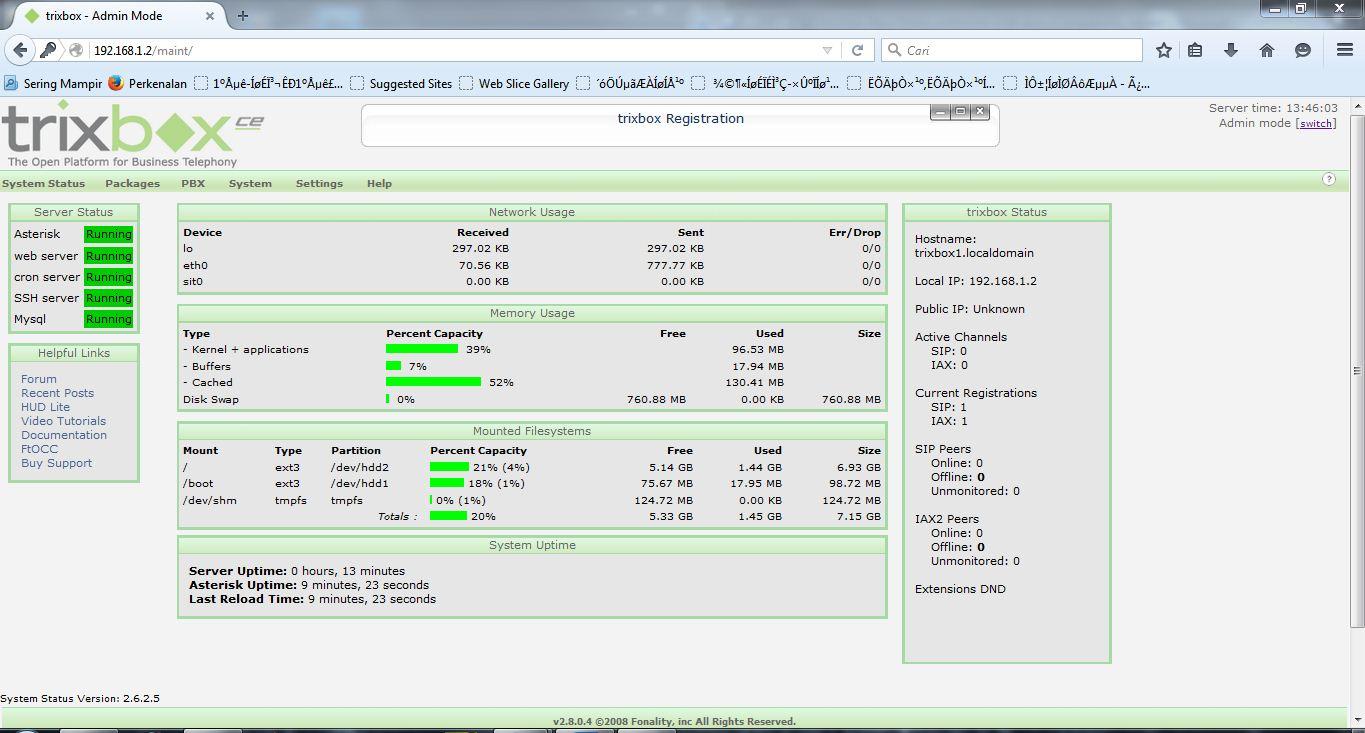The image size is (1365, 733).
Task: Click the Mounted Filesystems panel header
Action: point(532,431)
